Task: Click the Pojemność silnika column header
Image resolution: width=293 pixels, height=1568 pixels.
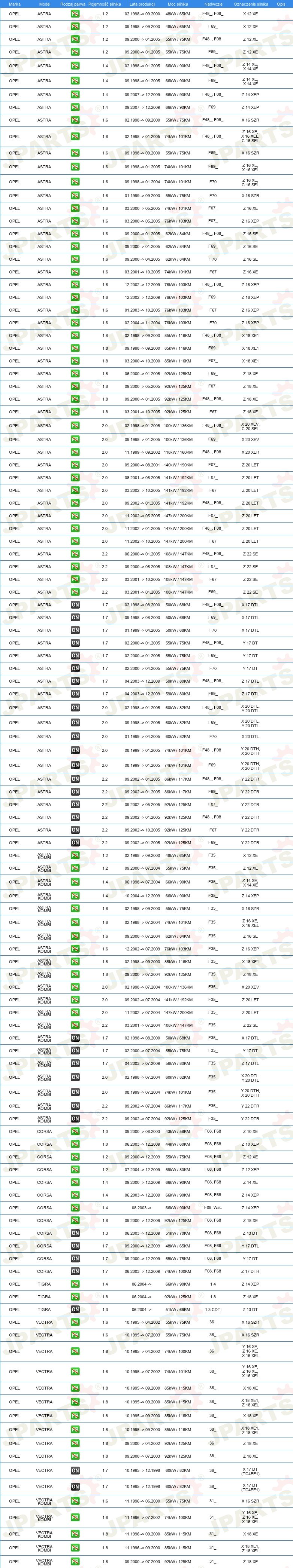Action: click(x=105, y=4)
